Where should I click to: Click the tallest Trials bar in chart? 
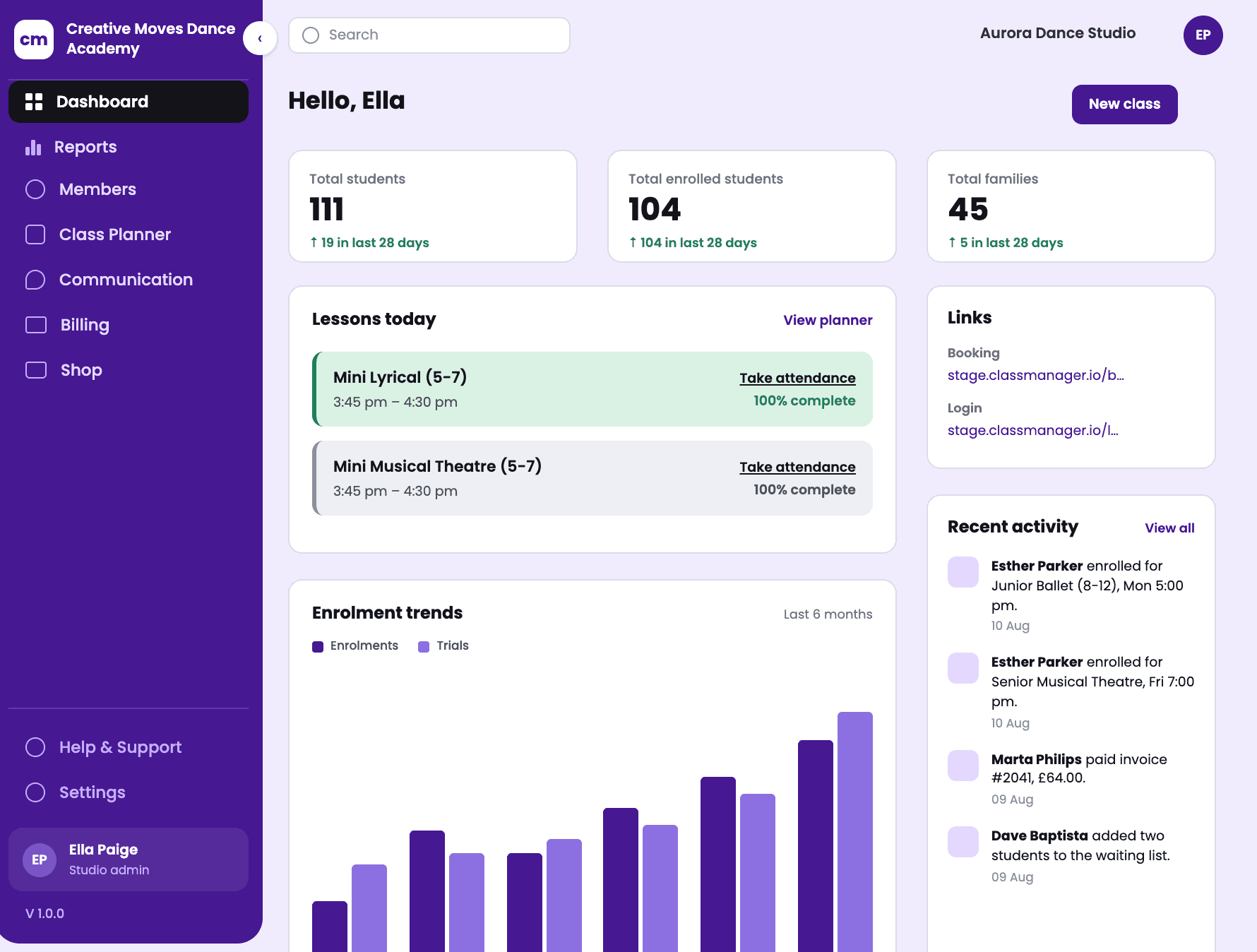click(855, 832)
